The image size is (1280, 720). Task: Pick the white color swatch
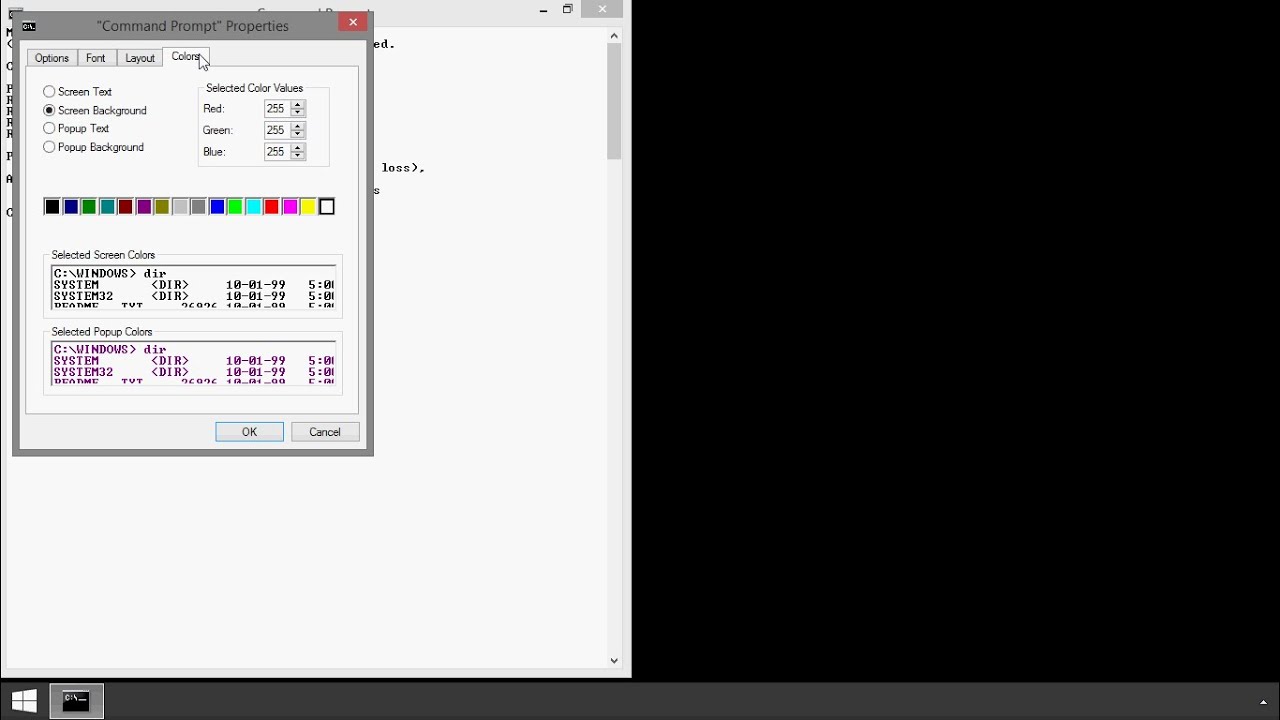click(x=327, y=207)
